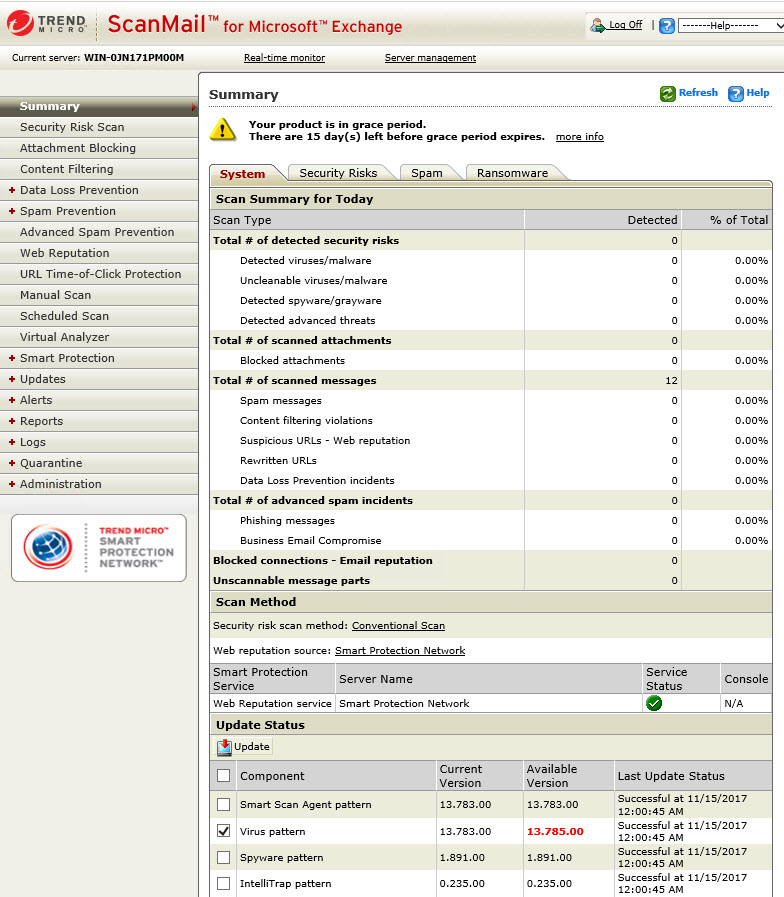Image resolution: width=784 pixels, height=897 pixels.
Task: Click the green service status checkmark
Action: pyautogui.click(x=654, y=703)
